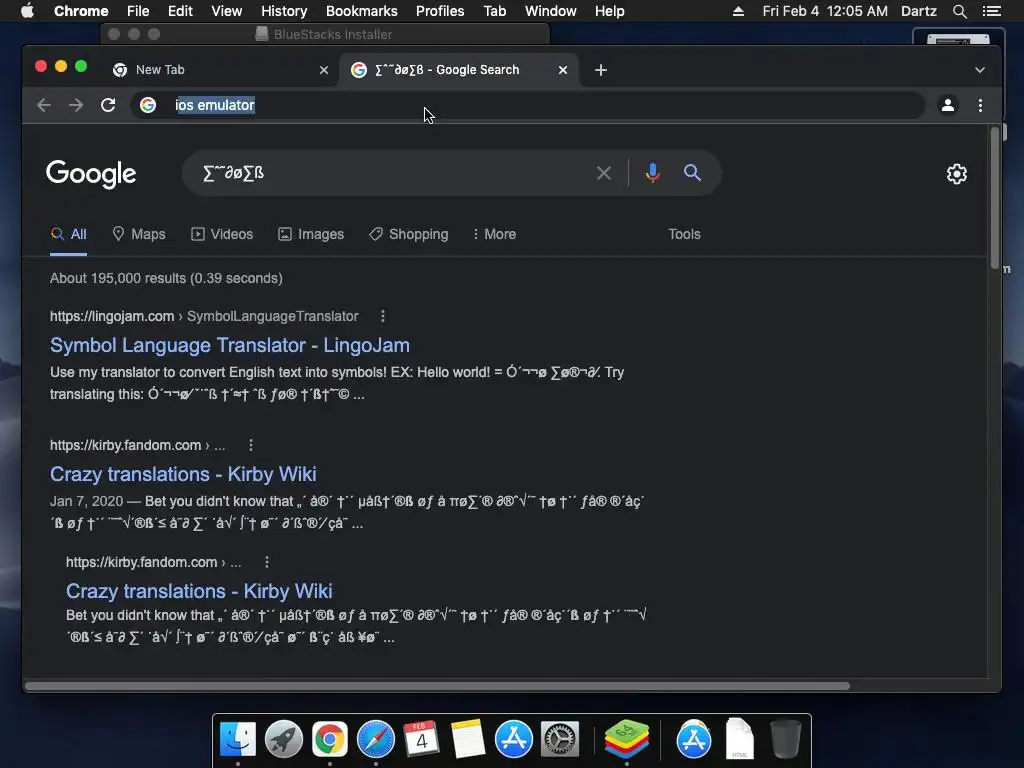Open options for LingoJam result

tap(383, 316)
